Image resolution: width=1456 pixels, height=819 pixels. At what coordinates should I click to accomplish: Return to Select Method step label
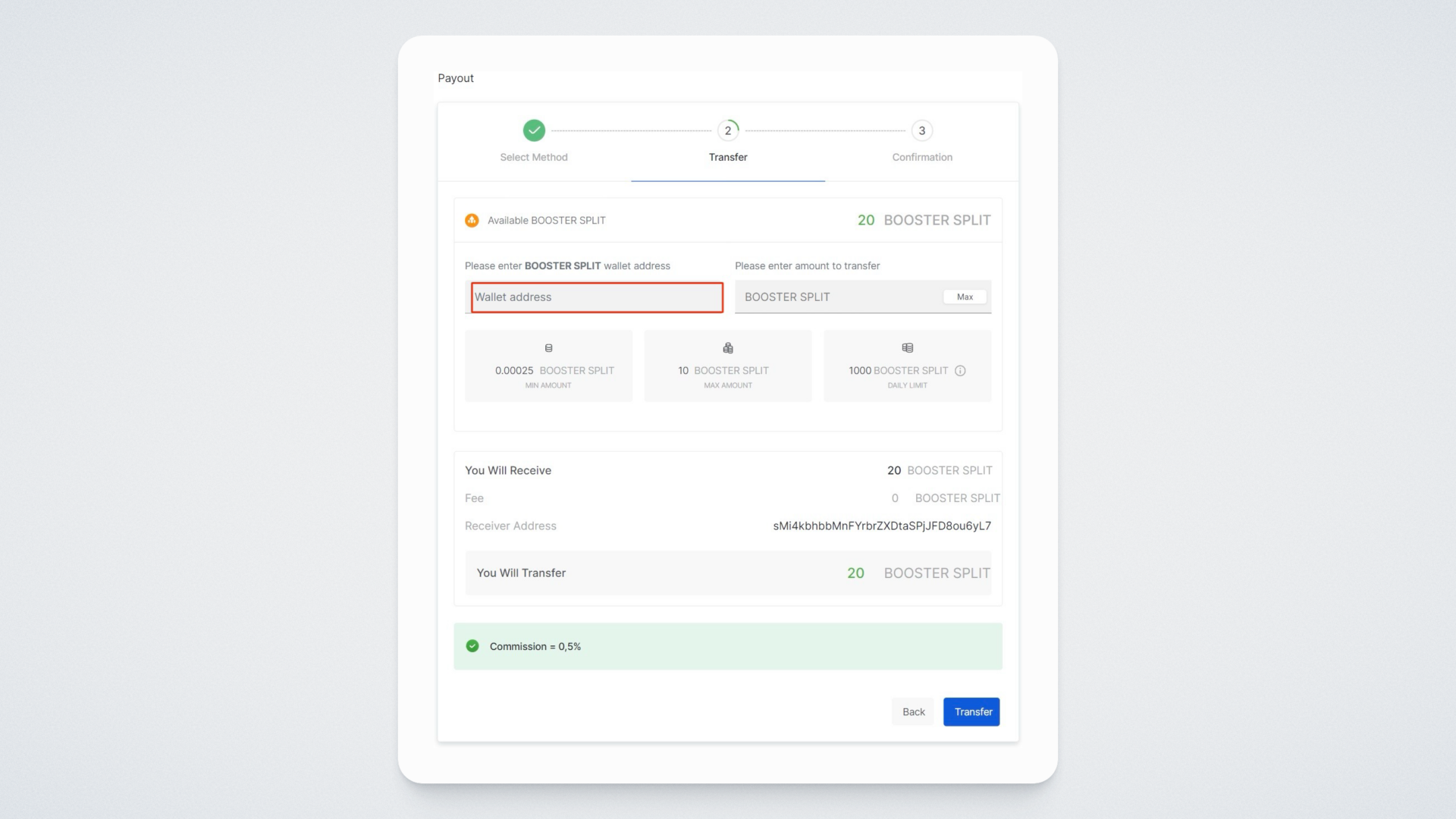pos(534,157)
